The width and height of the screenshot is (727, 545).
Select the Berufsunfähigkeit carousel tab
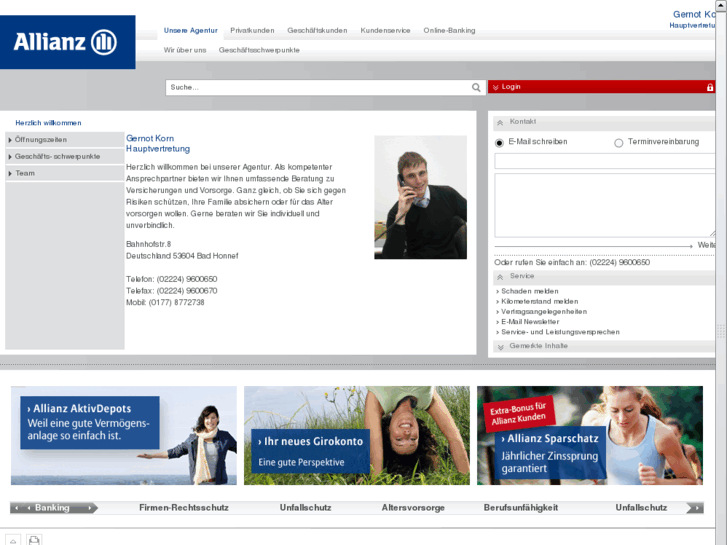pyautogui.click(x=521, y=508)
